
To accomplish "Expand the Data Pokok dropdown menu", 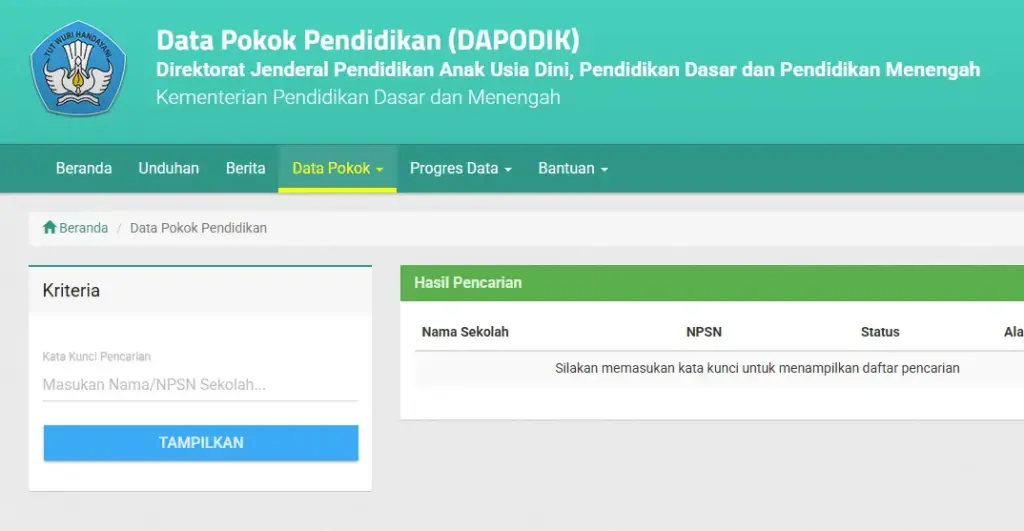I will tap(338, 169).
